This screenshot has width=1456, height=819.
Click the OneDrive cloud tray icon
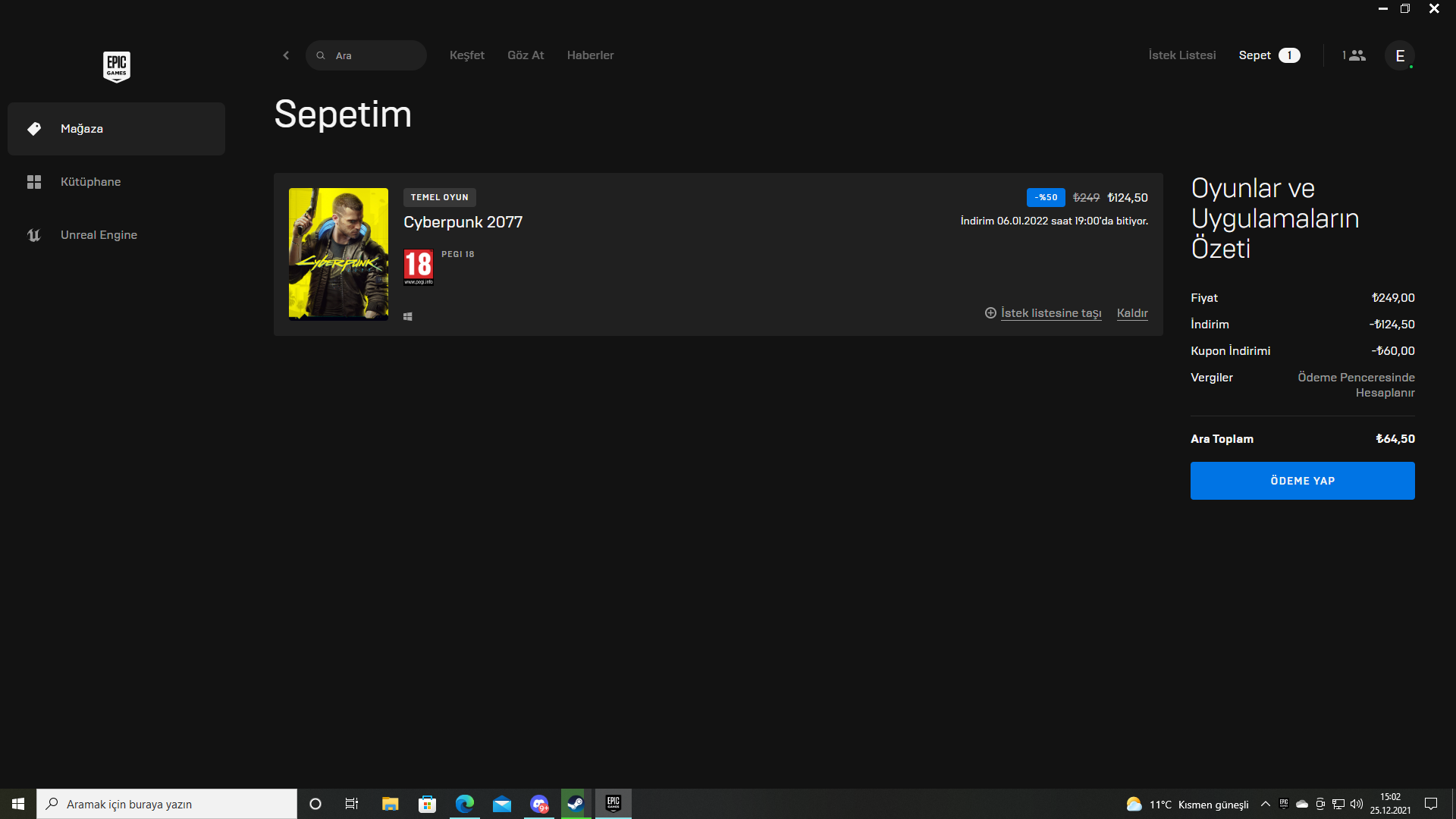point(1302,804)
